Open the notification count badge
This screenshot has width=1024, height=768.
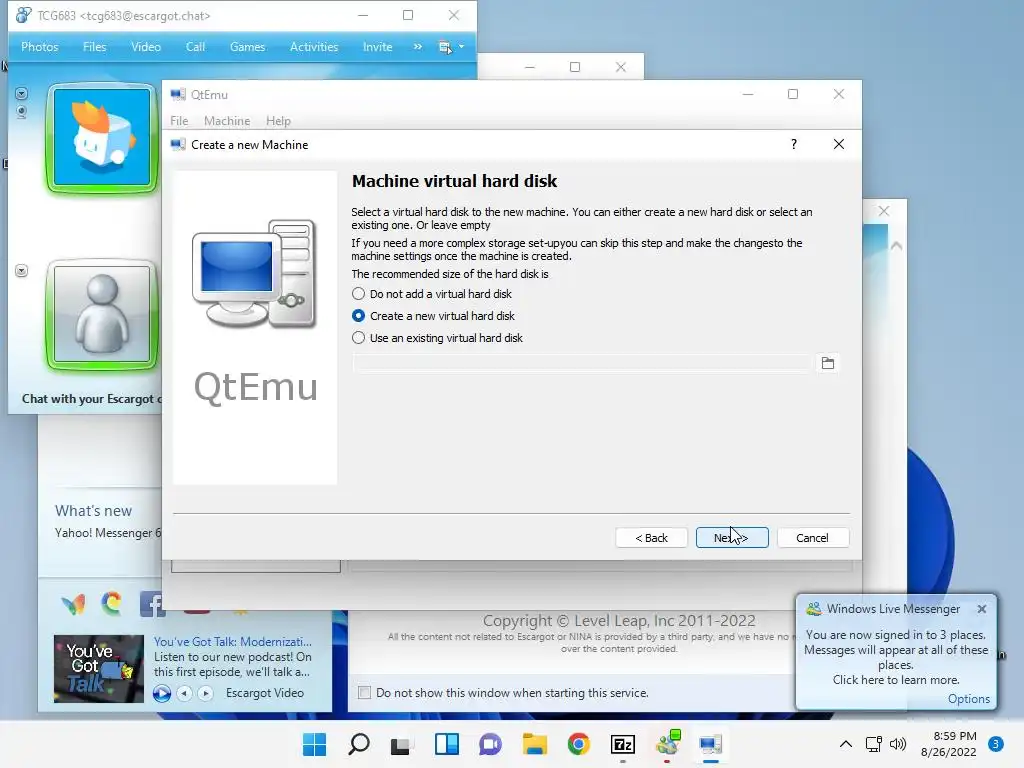996,744
